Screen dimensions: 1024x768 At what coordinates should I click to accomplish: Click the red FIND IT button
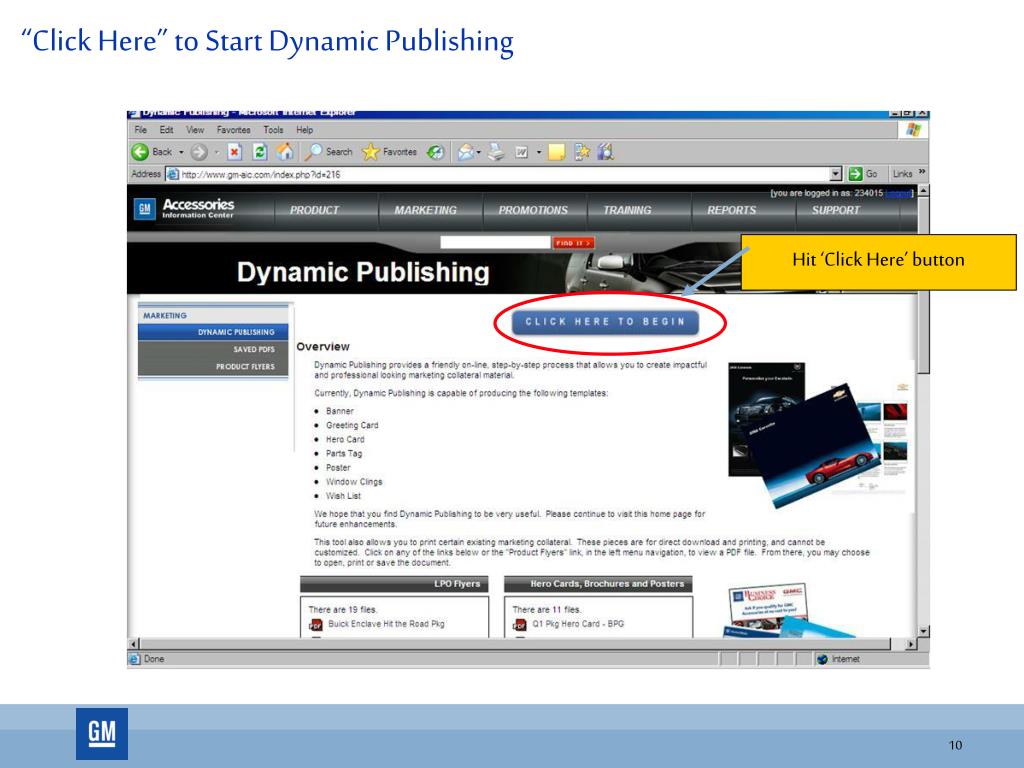pyautogui.click(x=573, y=243)
